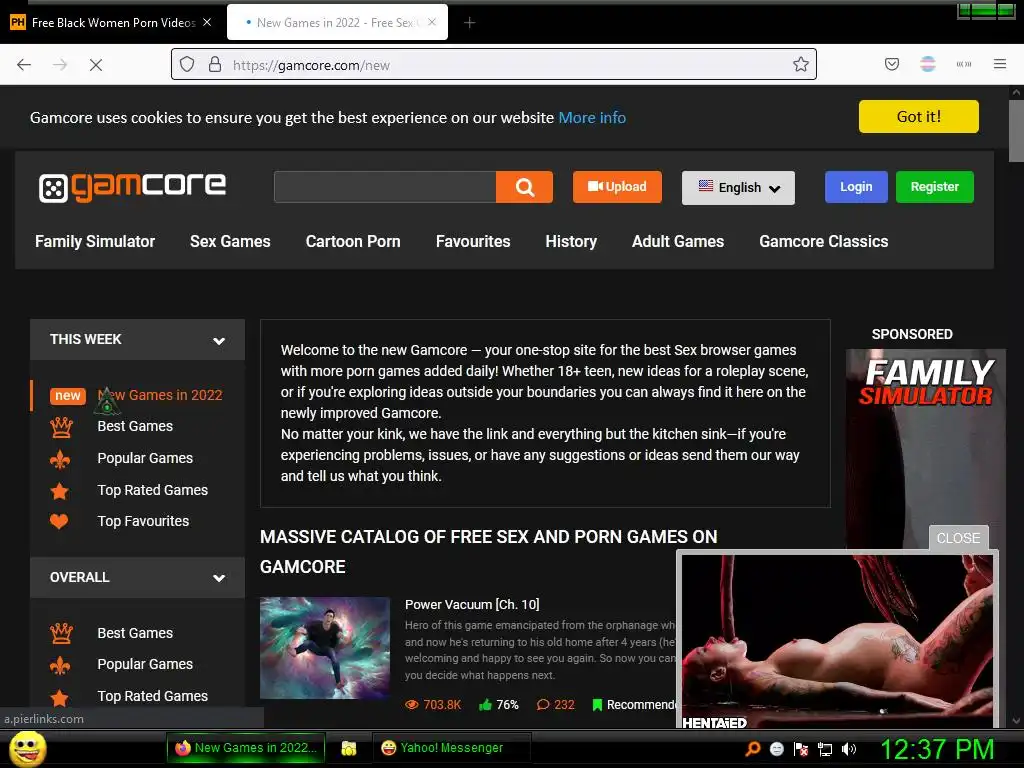1024x768 pixels.
Task: Collapse the OVERALL sidebar section
Action: point(219,578)
